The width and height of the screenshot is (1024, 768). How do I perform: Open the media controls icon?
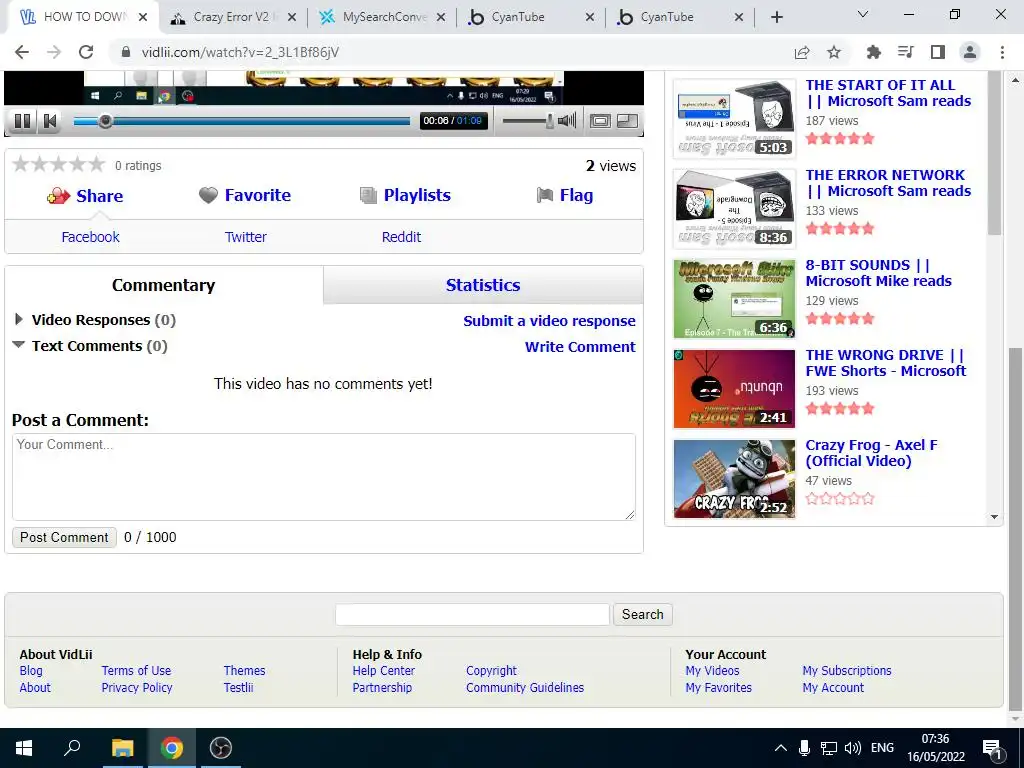(x=905, y=52)
